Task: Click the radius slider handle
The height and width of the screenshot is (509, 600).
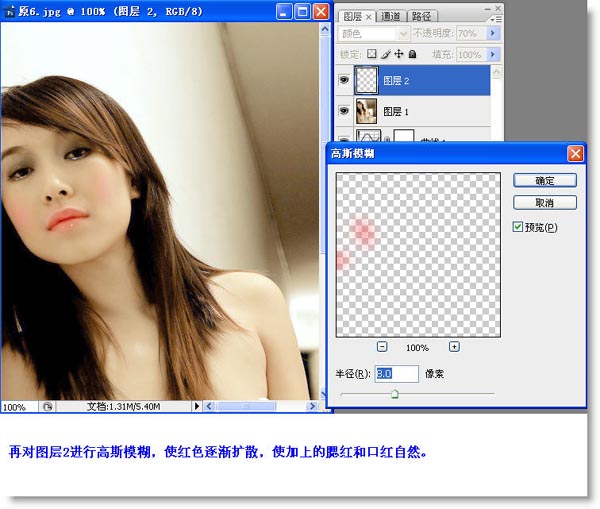Action: (395, 394)
